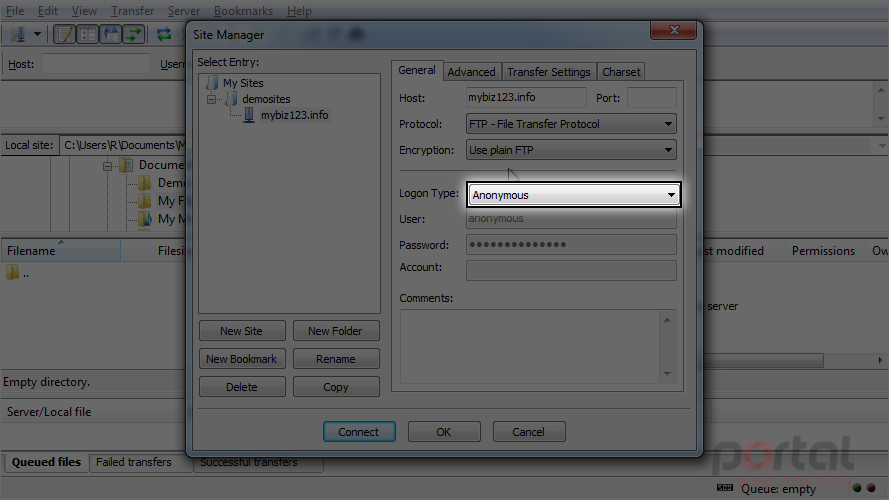
Task: Open the Logon Type dropdown
Action: point(574,195)
